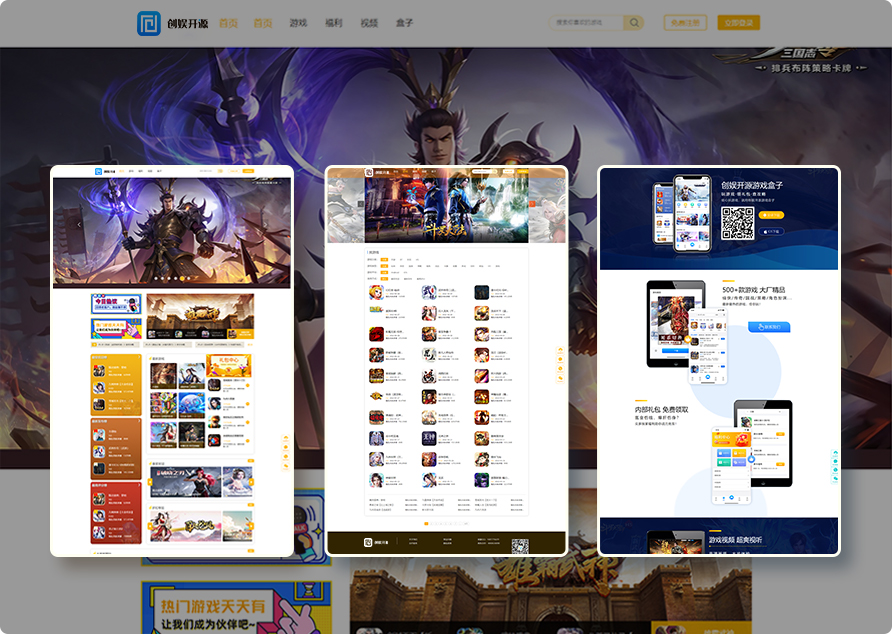Show next slide in homepage preview carousel
Screen dimensions: 892x634
(x=265, y=225)
